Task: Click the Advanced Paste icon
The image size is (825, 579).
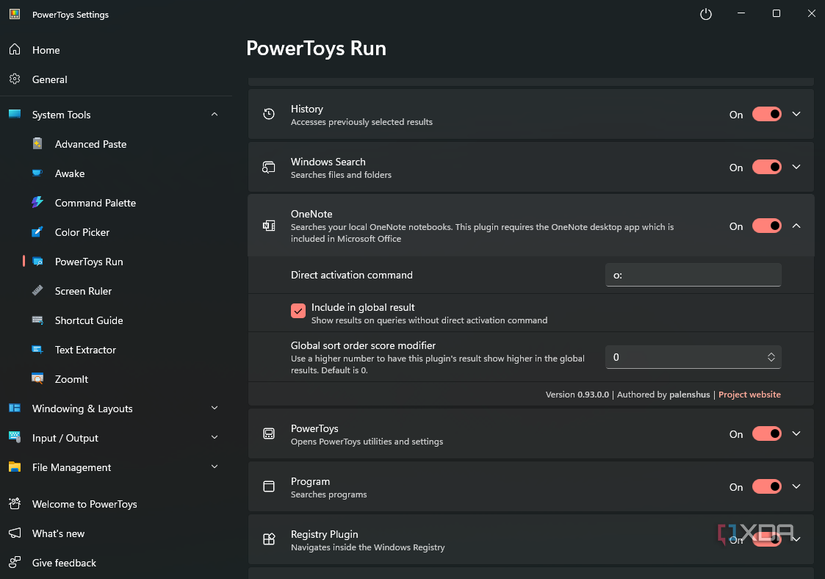Action: coord(37,144)
